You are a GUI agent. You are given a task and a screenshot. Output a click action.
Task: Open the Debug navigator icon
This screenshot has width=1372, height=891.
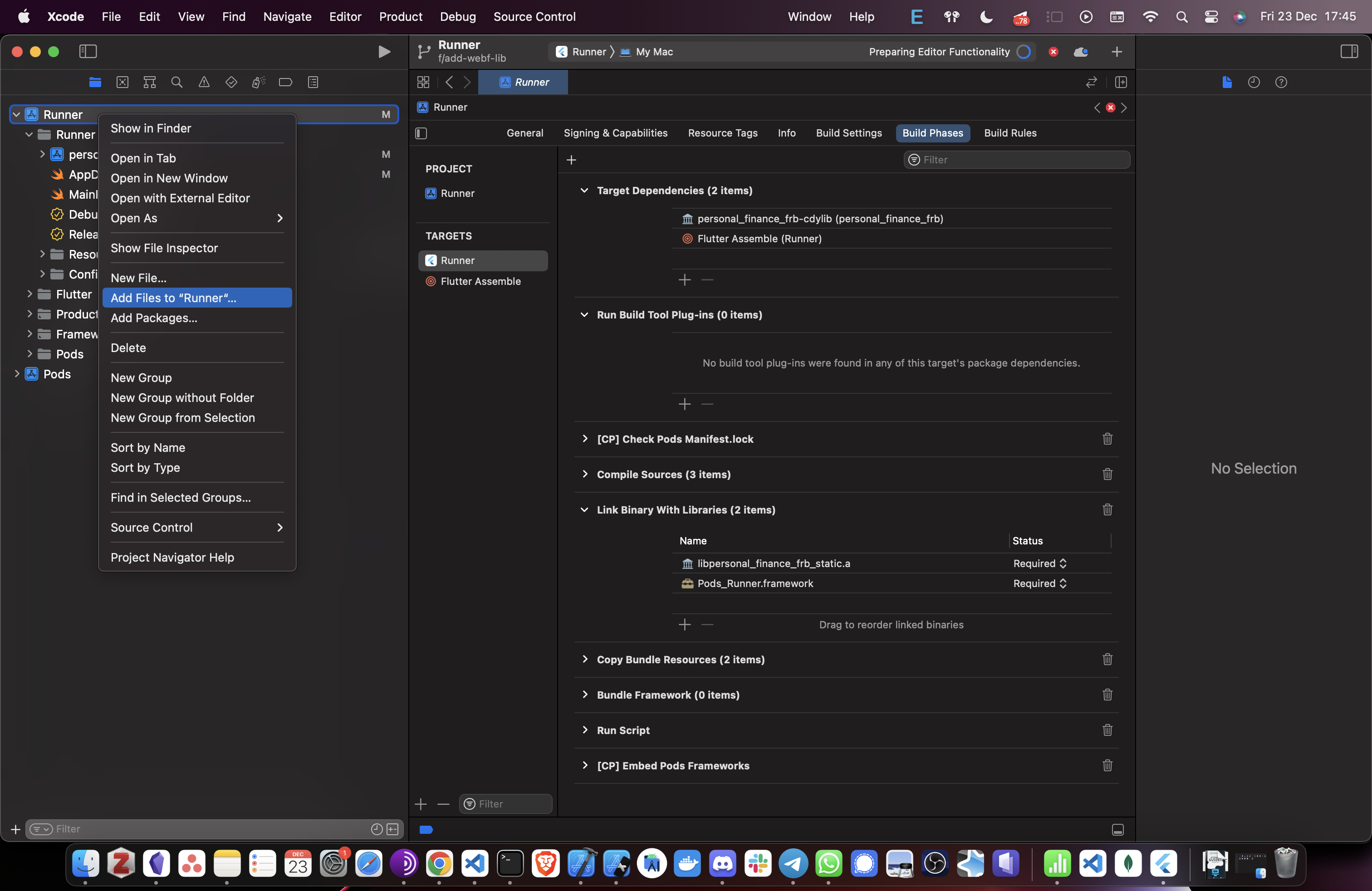258,83
